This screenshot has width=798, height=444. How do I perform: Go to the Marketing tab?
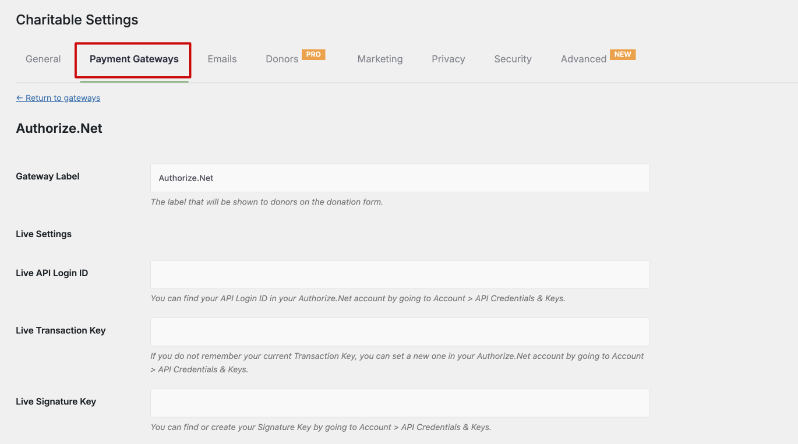[x=380, y=59]
